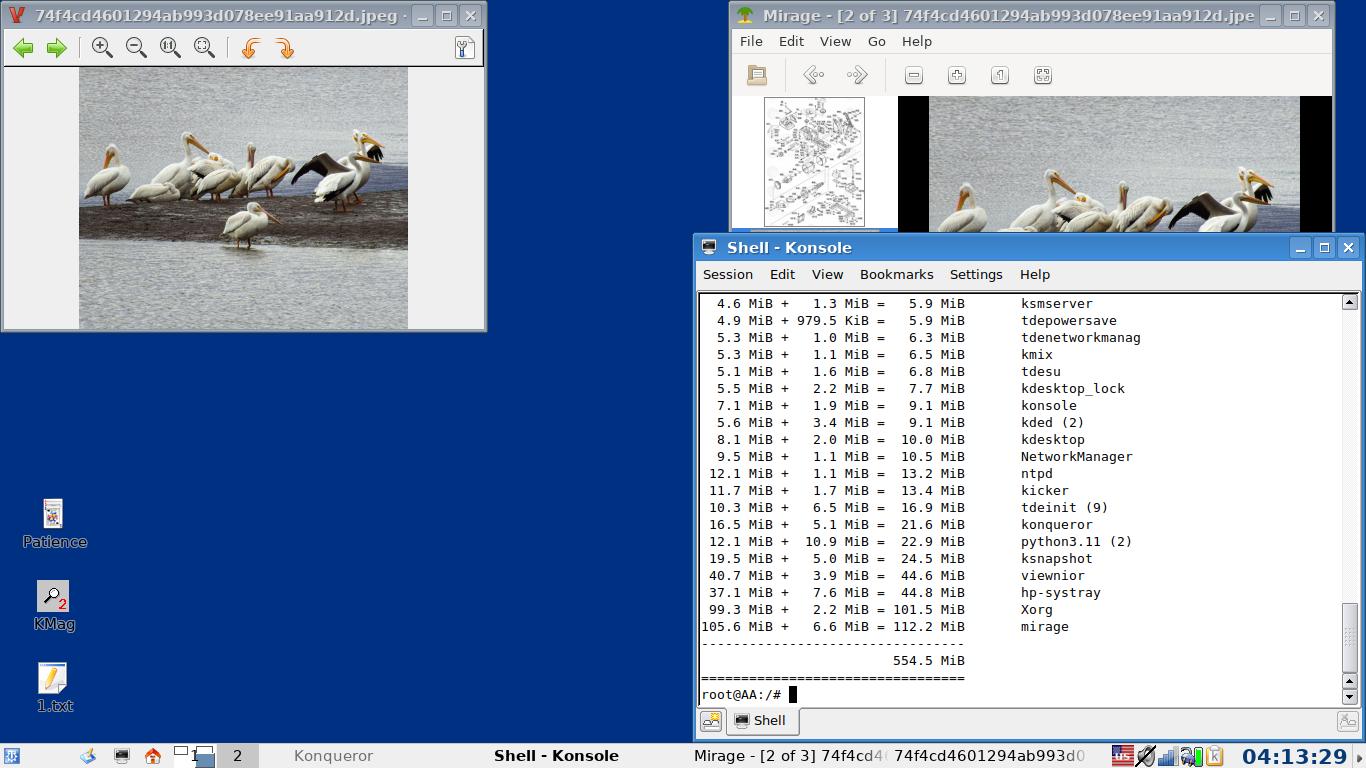Fit image to Viewnior window
1366x768 pixels.
click(204, 48)
